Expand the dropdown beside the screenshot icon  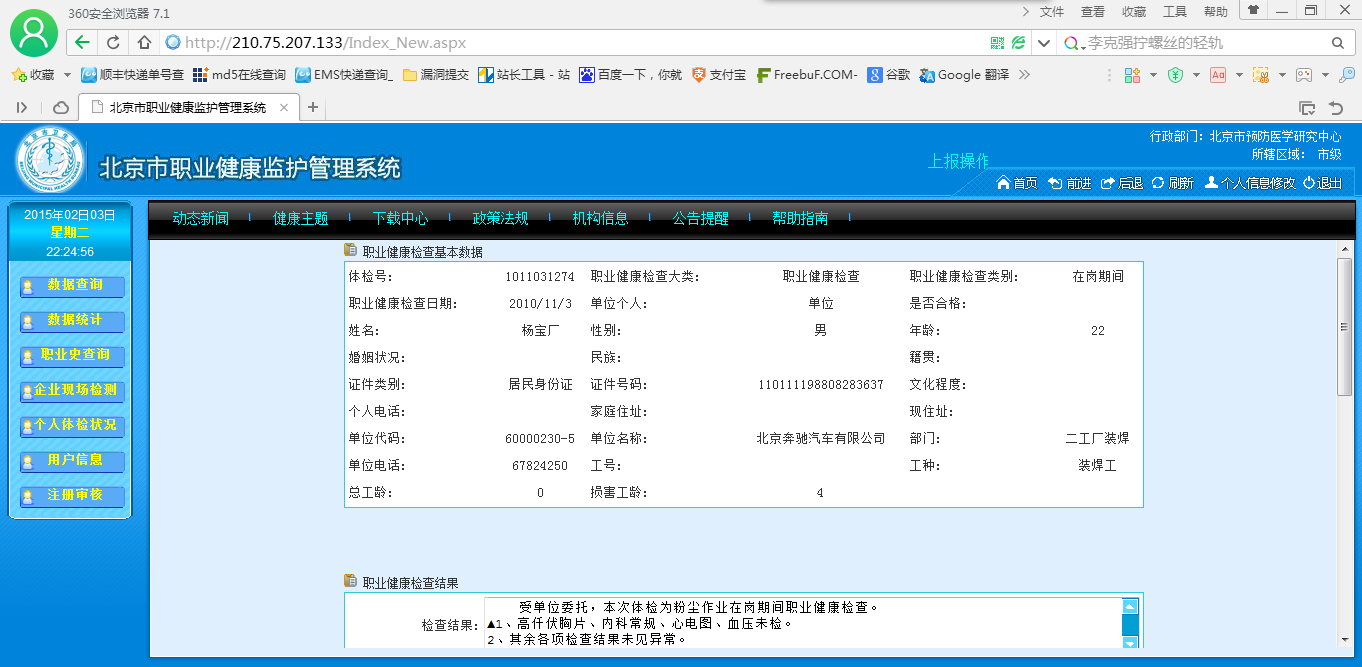tap(1282, 75)
